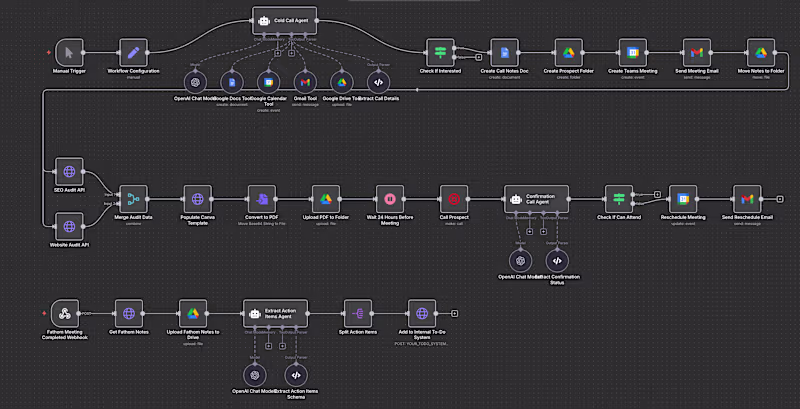Add tool via plus under Cold Call Agent

(x=291, y=53)
